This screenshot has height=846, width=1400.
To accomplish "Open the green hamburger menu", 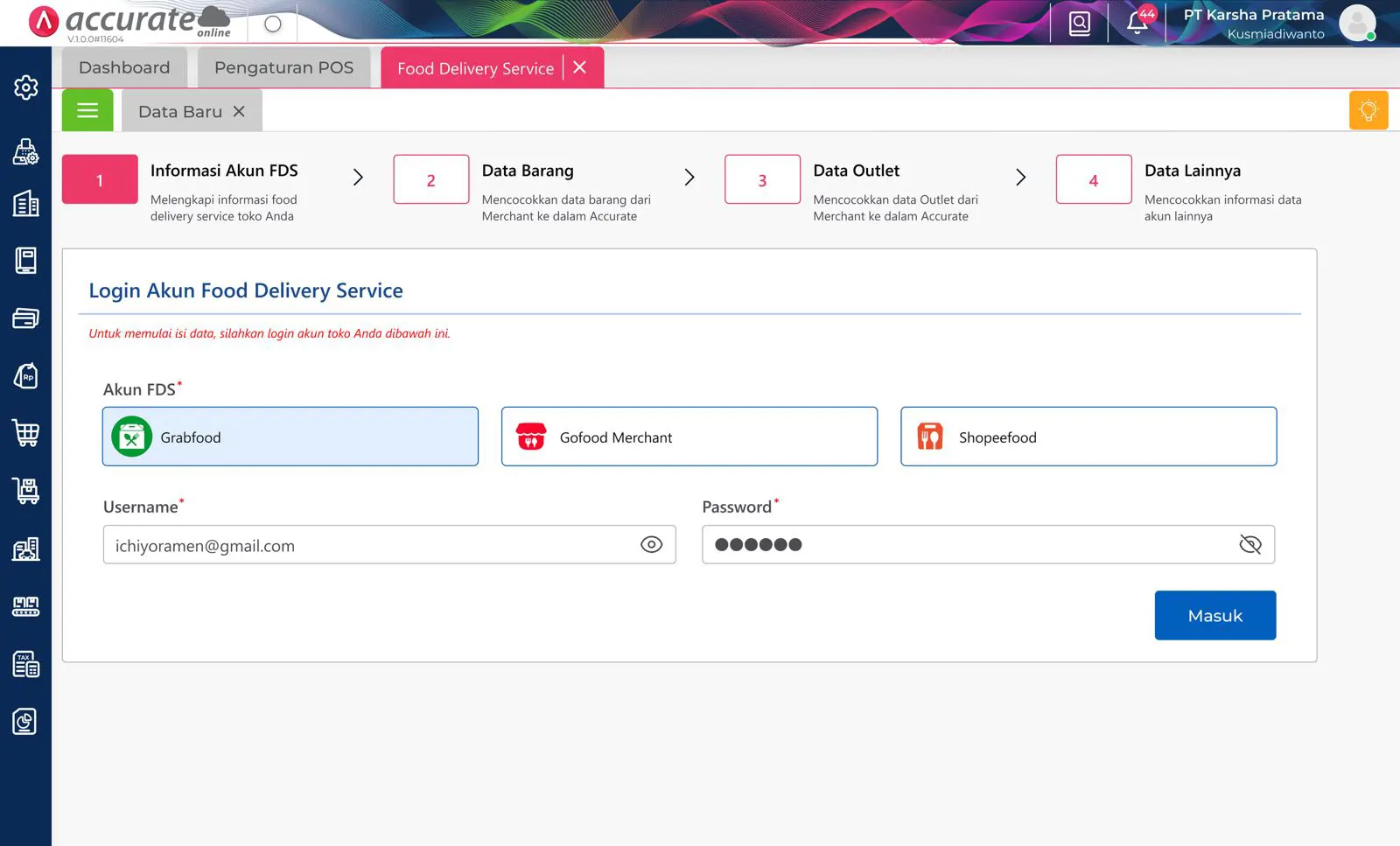I will pos(87,111).
